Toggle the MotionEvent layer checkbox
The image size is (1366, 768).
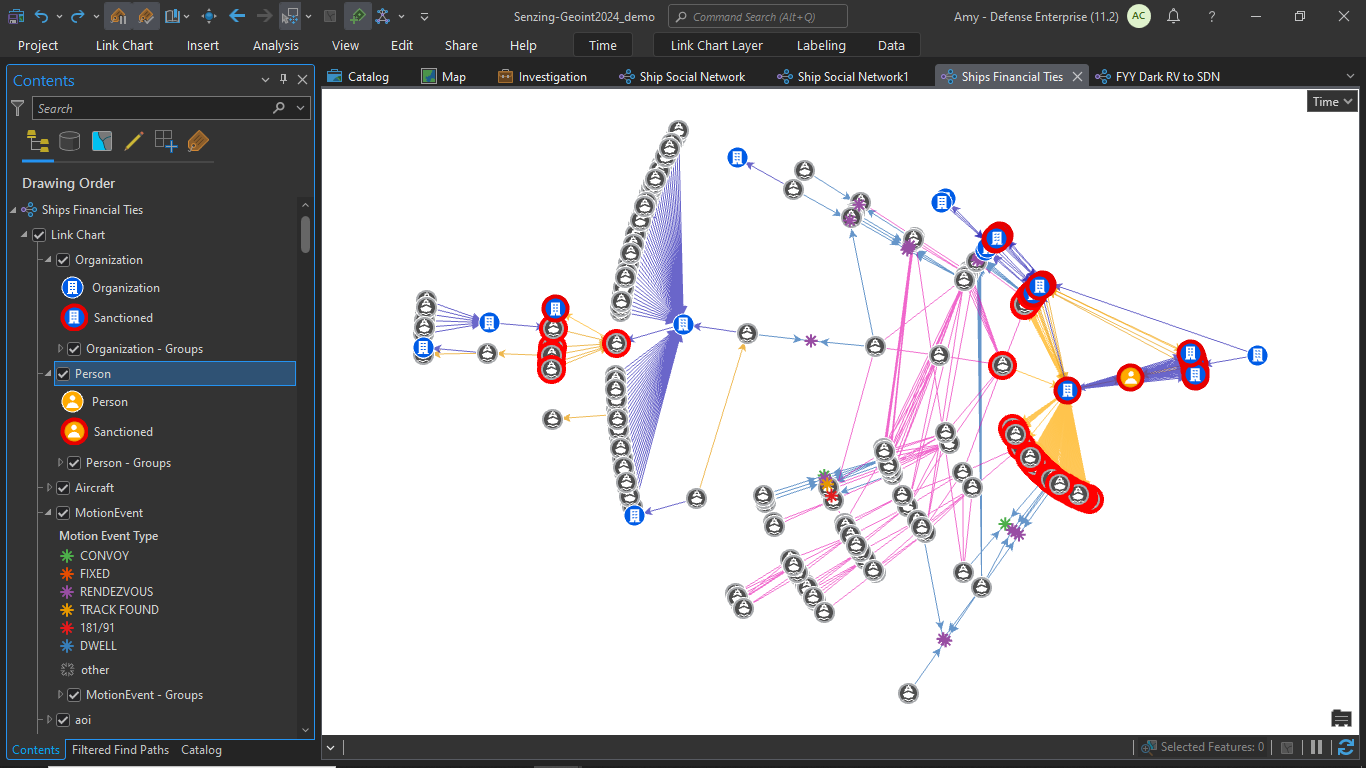(63, 513)
